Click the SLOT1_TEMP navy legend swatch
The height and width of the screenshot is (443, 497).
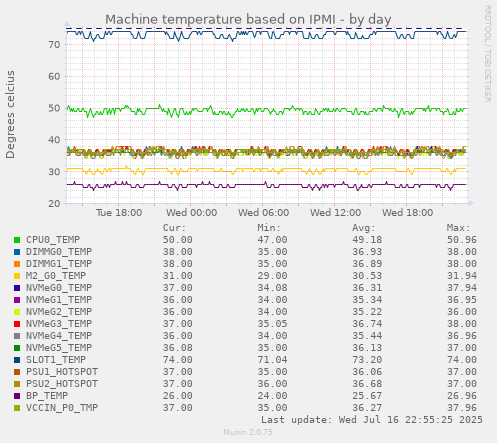(x=17, y=360)
